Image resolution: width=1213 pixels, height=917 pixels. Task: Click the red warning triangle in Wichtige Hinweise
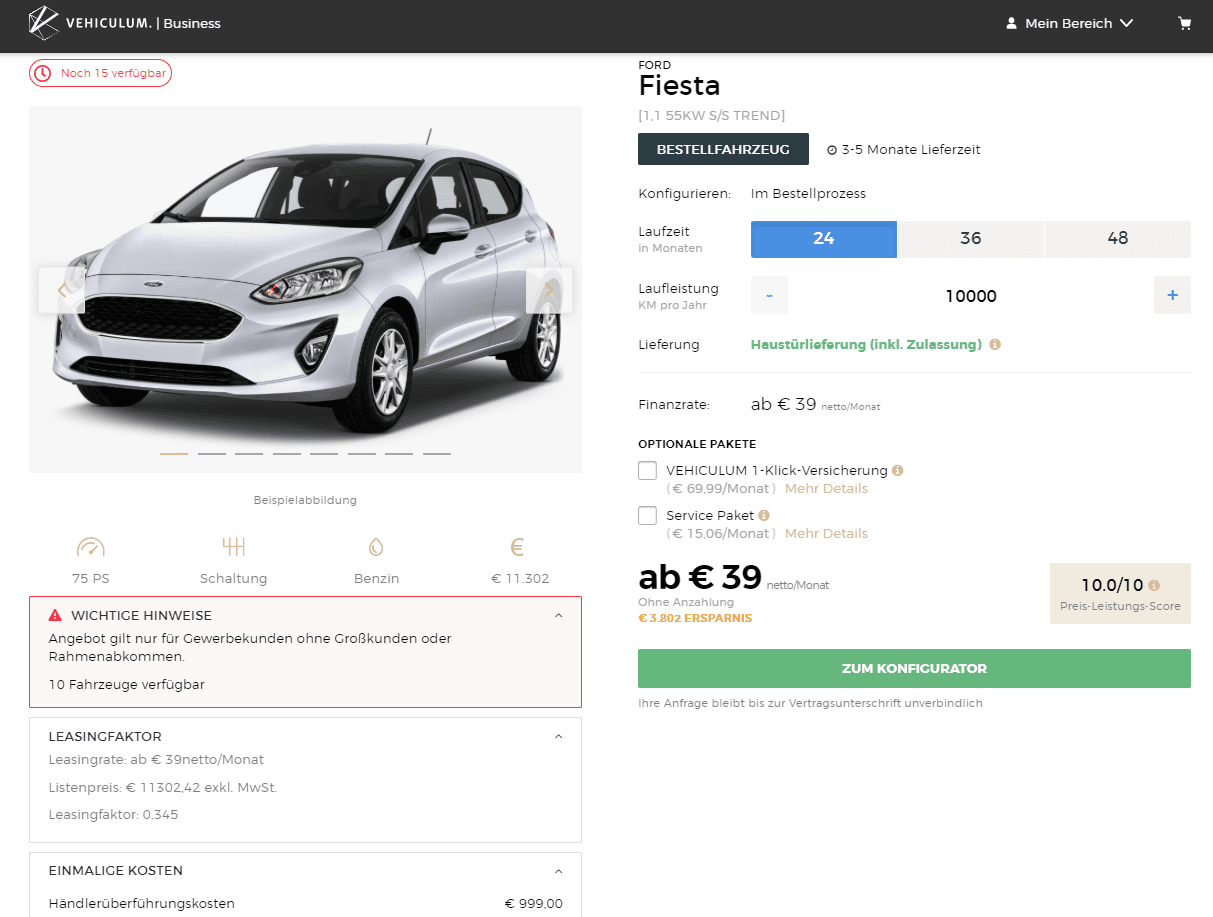pyautogui.click(x=55, y=615)
